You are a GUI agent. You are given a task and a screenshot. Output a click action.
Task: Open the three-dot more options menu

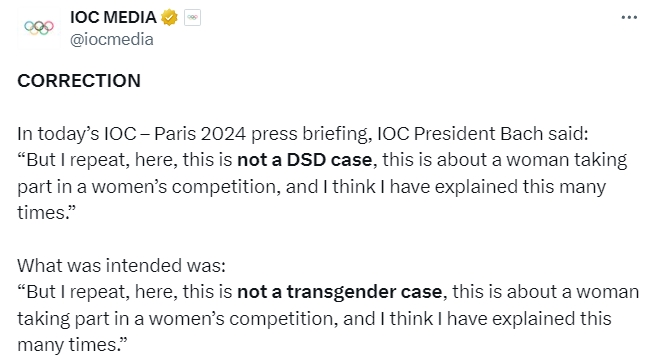(629, 18)
